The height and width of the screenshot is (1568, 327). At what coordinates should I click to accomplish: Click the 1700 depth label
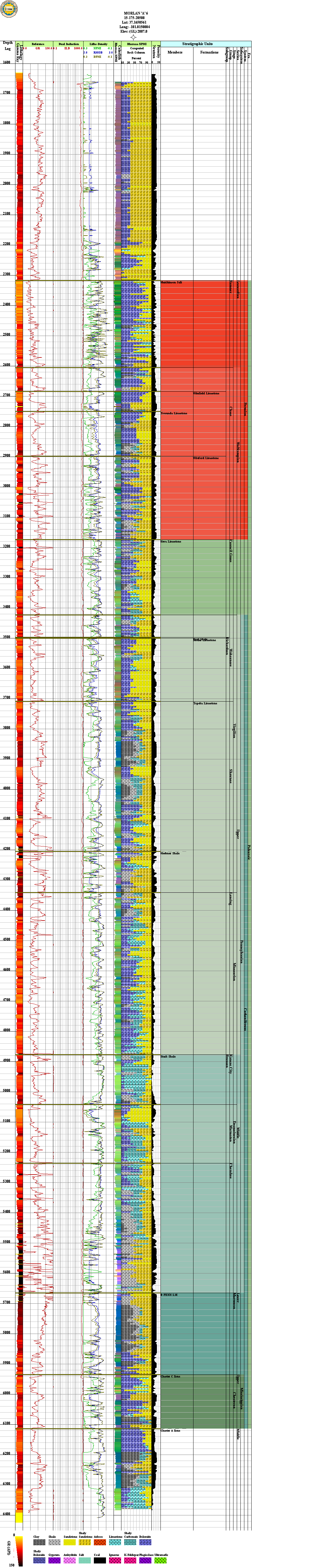[7, 93]
